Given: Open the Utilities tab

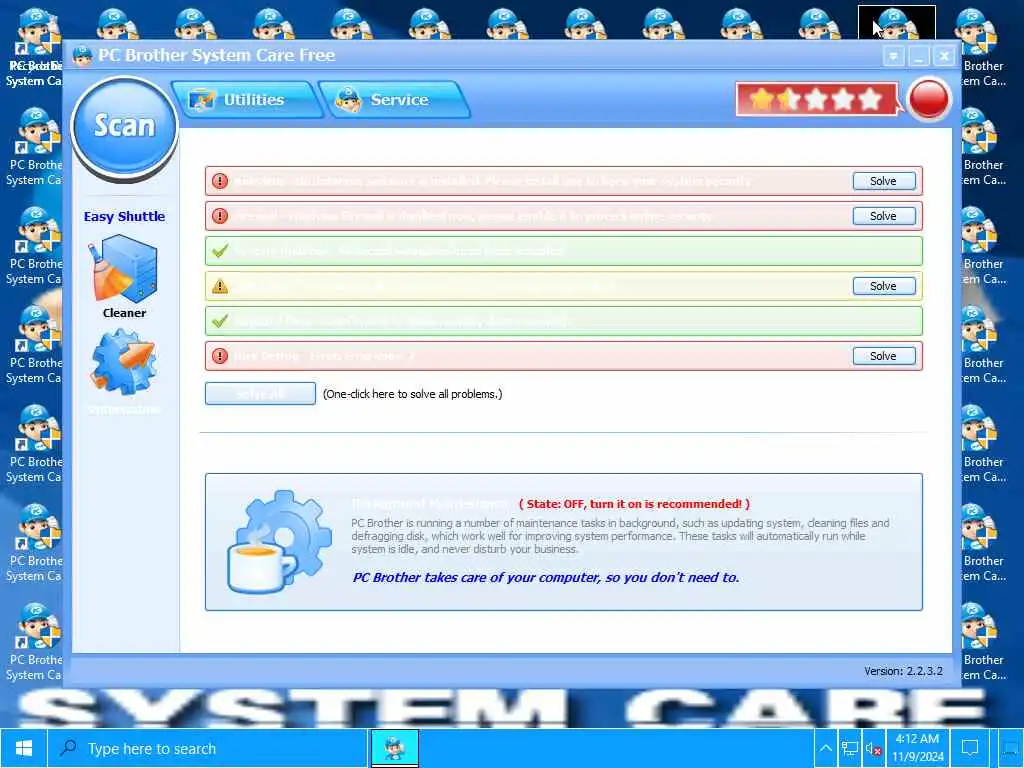Looking at the screenshot, I should [247, 100].
